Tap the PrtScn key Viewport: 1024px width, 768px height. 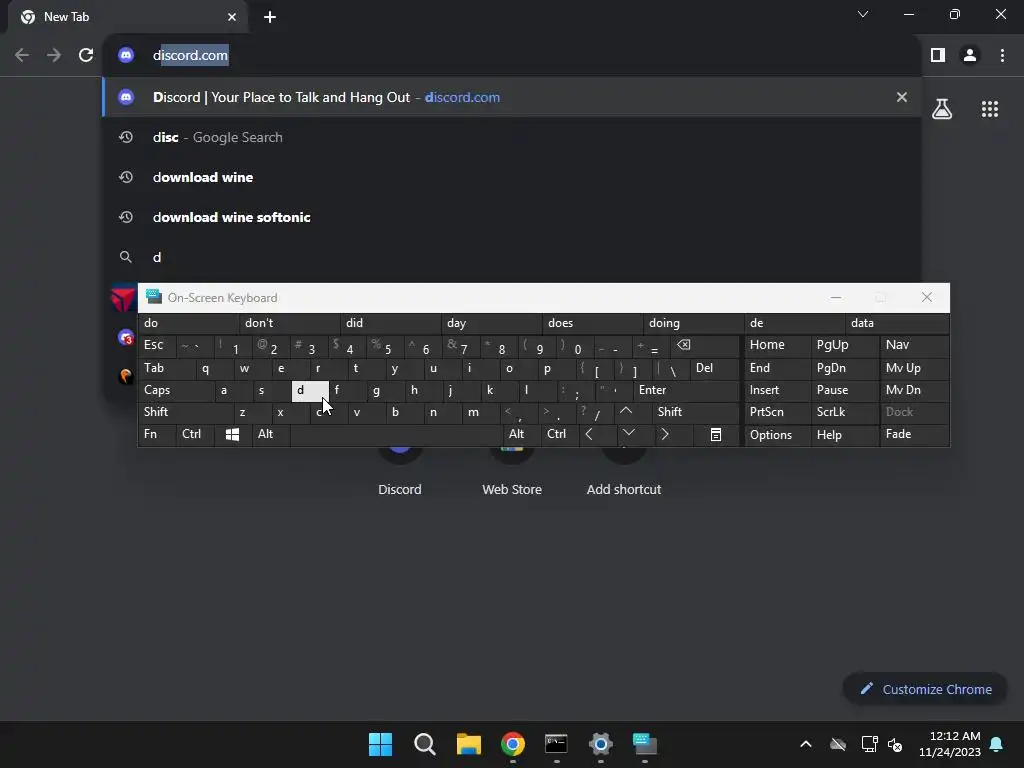pyautogui.click(x=777, y=412)
